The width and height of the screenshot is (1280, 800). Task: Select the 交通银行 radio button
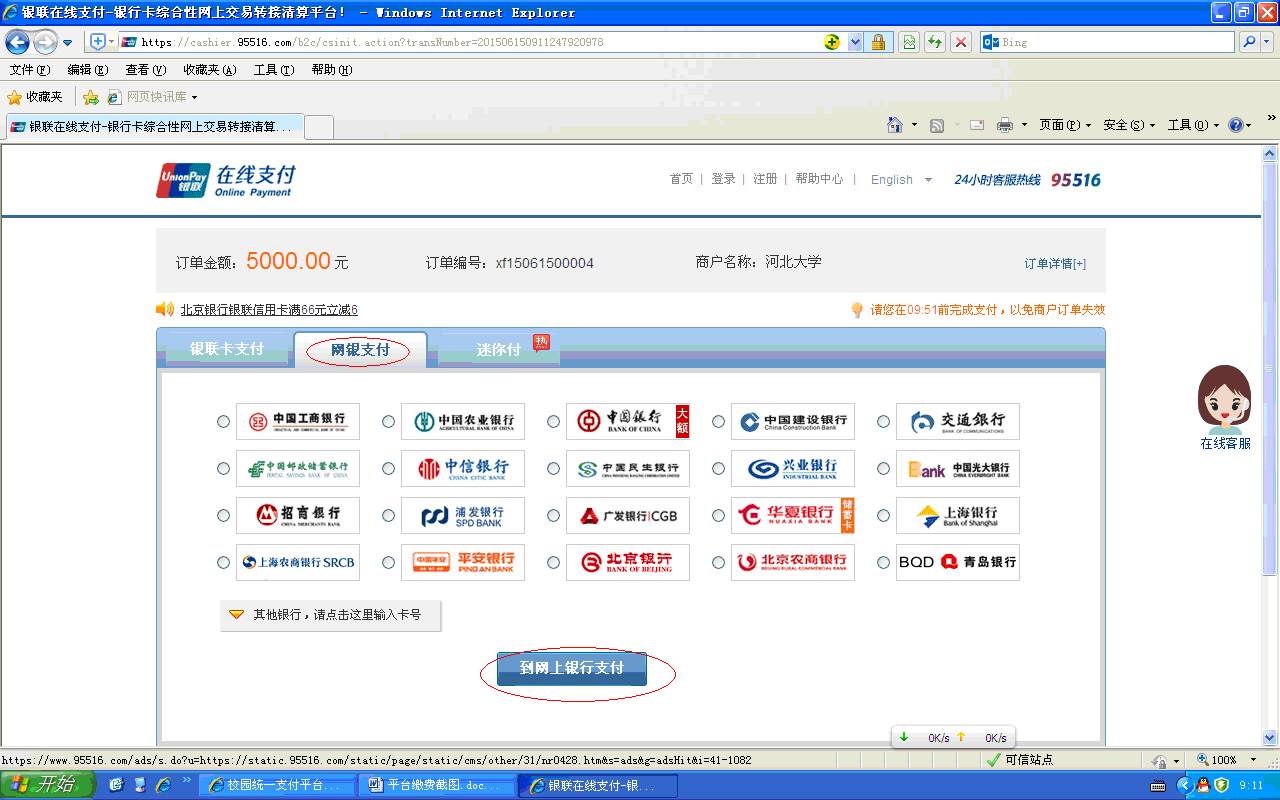(x=883, y=422)
